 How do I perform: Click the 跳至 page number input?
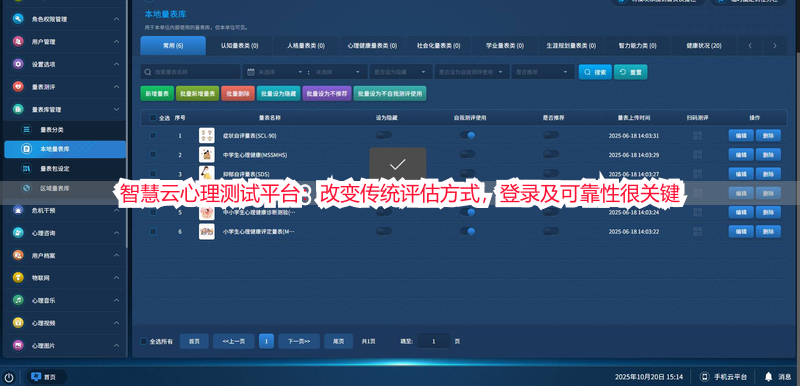[x=434, y=341]
